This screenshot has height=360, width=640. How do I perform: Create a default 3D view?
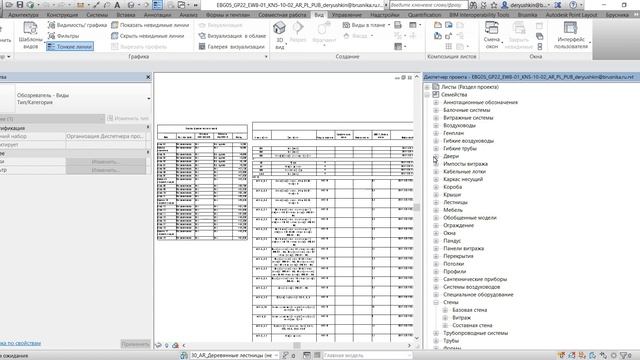pyautogui.click(x=280, y=35)
